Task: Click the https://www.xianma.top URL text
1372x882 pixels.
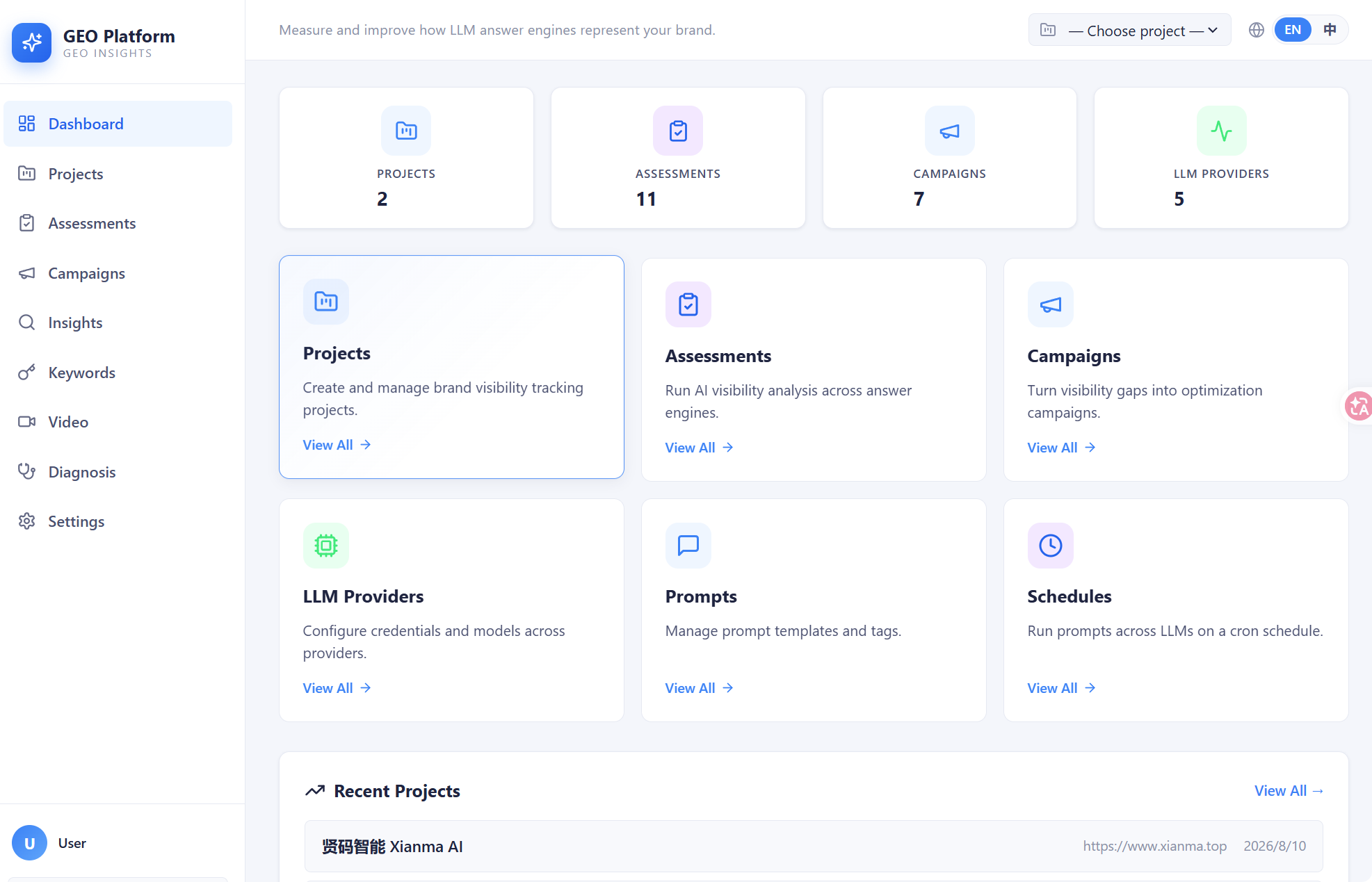Action: [1155, 846]
